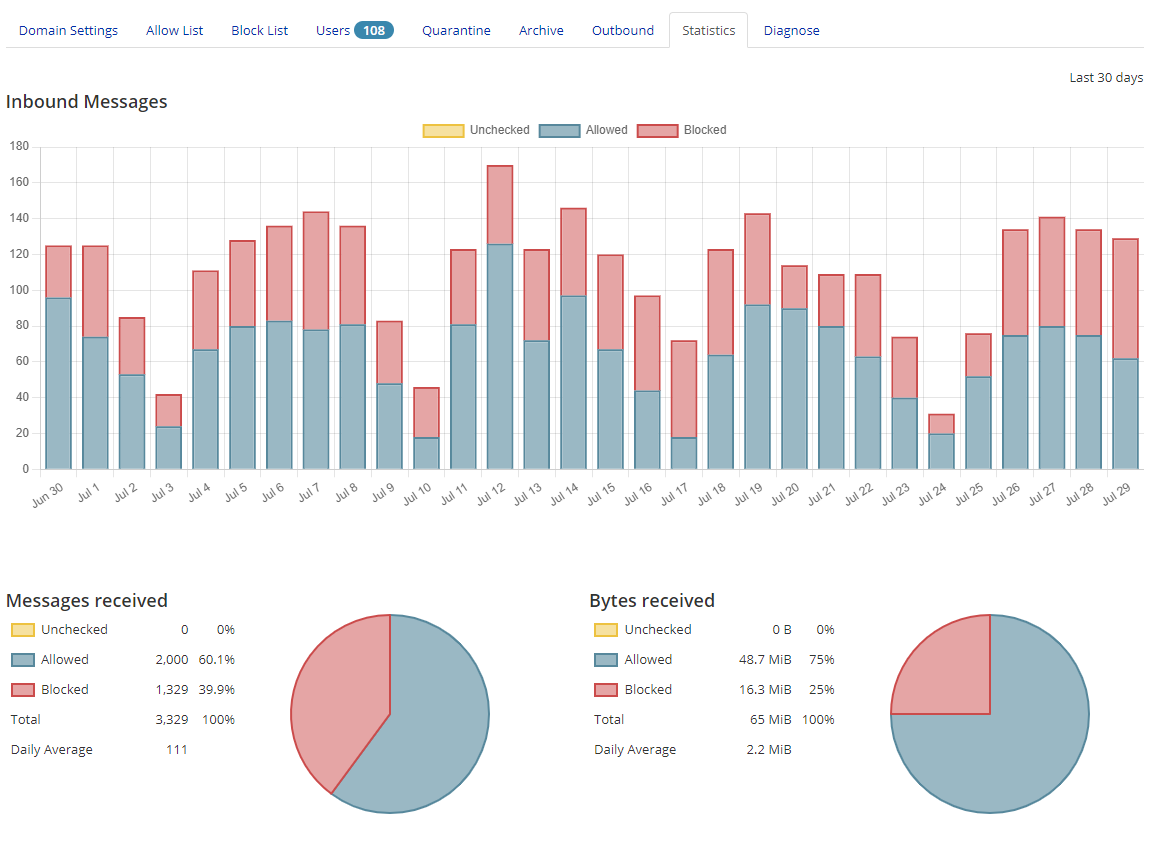This screenshot has height=852, width=1153.
Task: Click the yellow Unchecked swatch under Messages received
Action: click(21, 629)
